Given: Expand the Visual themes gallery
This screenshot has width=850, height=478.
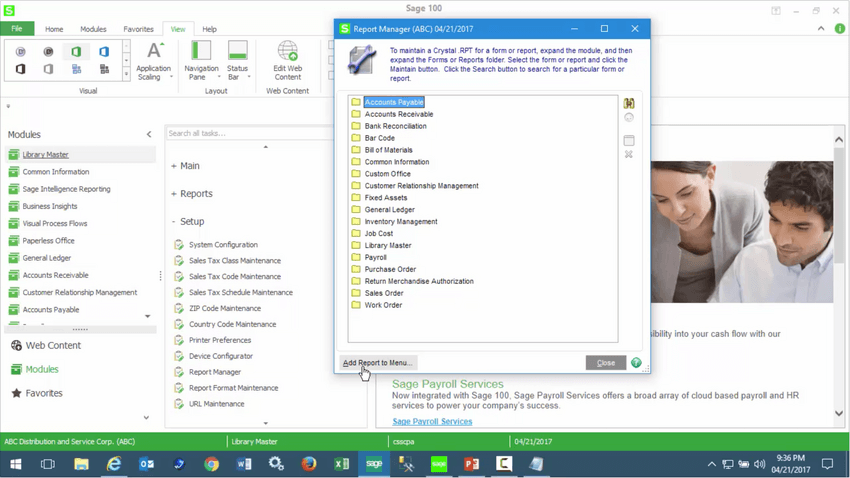Looking at the screenshot, I should (126, 74).
